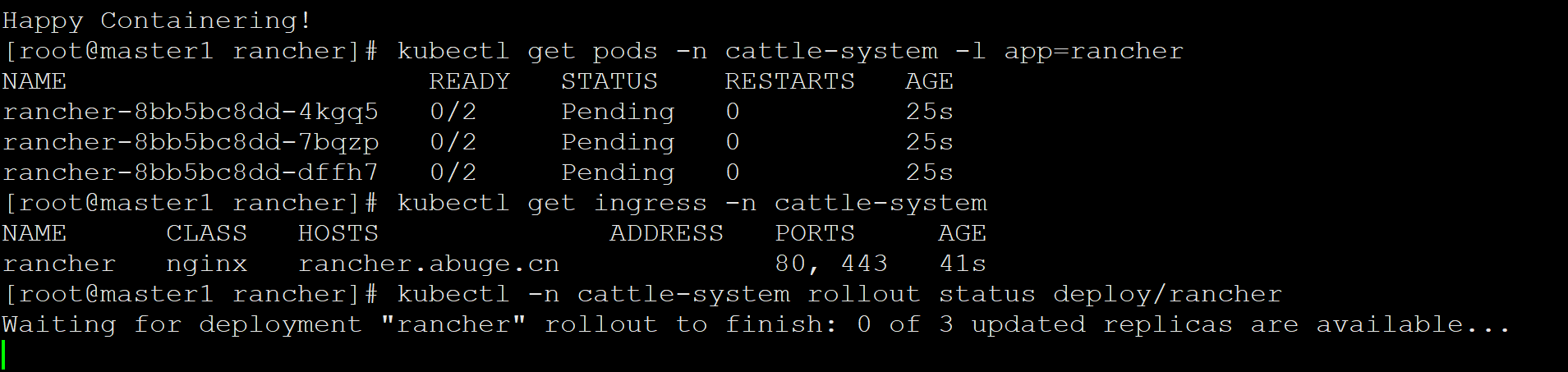The height and width of the screenshot is (372, 1568).
Task: Click the green terminal cursor
Action: tap(4, 355)
